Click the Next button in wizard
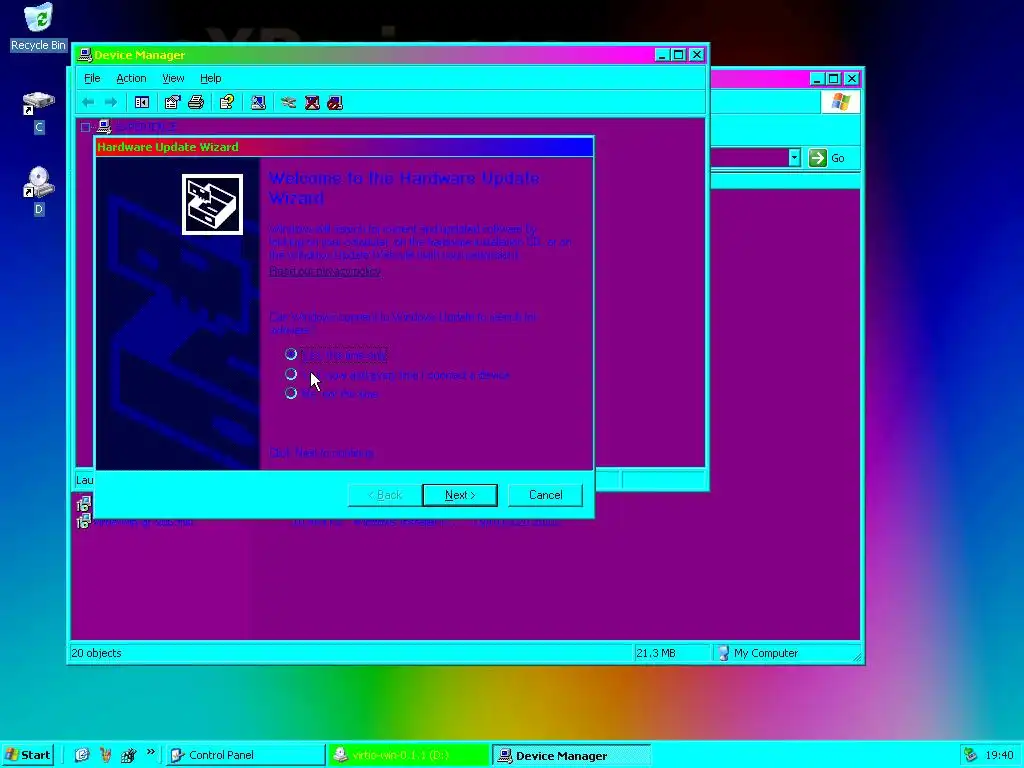This screenshot has width=1024, height=768. pos(460,495)
